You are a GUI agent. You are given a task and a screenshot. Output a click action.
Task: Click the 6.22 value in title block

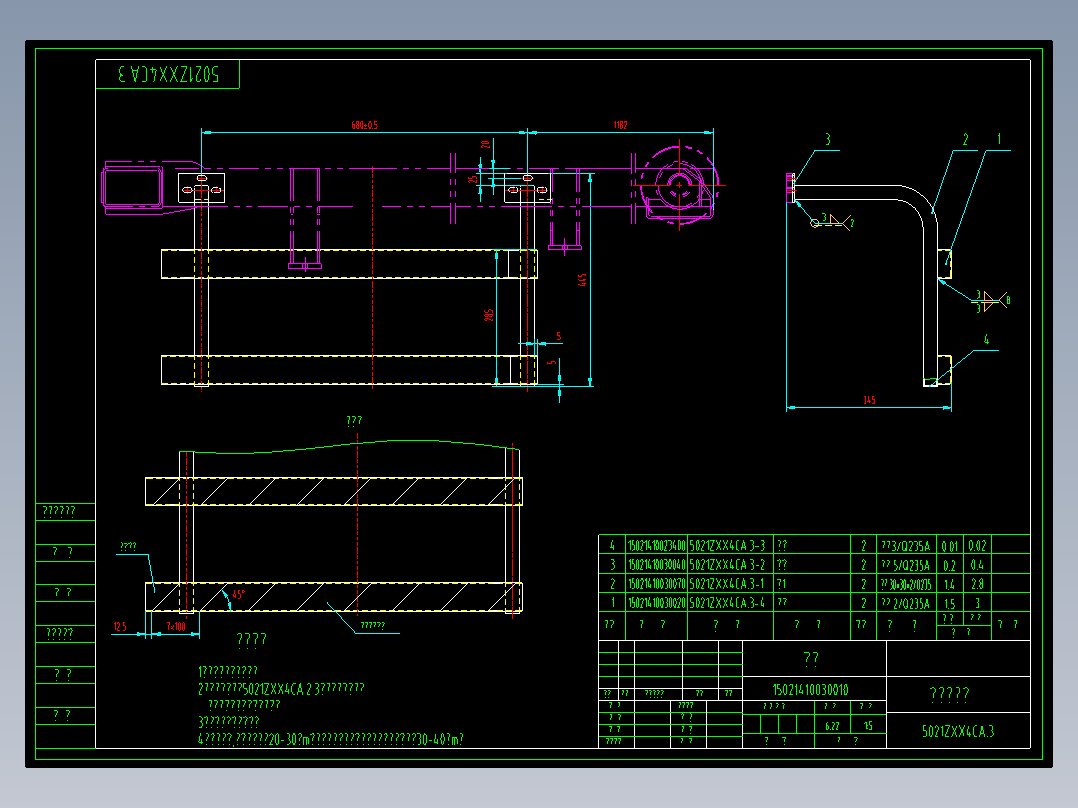click(x=832, y=725)
